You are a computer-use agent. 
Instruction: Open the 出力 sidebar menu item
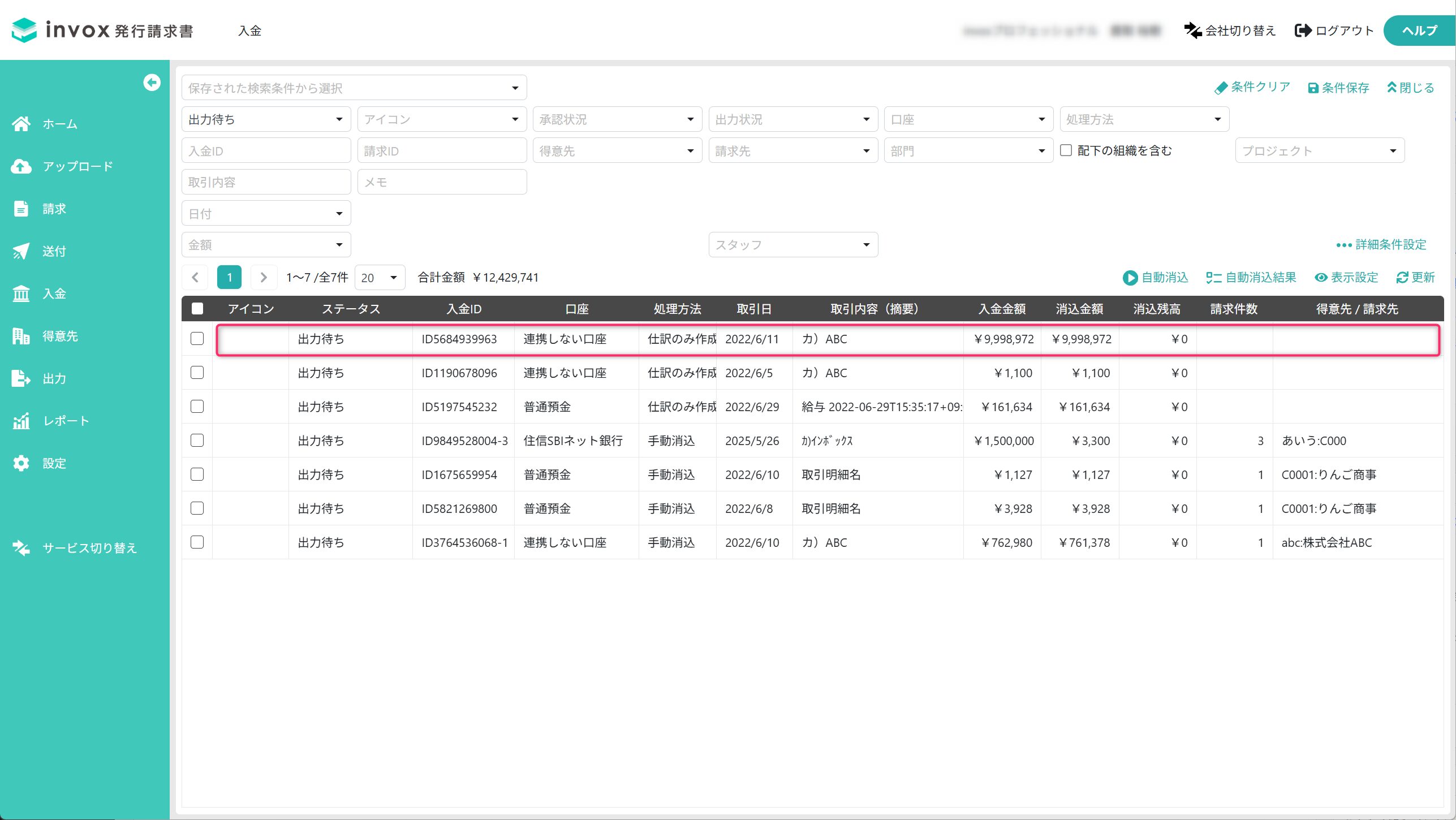coord(54,378)
